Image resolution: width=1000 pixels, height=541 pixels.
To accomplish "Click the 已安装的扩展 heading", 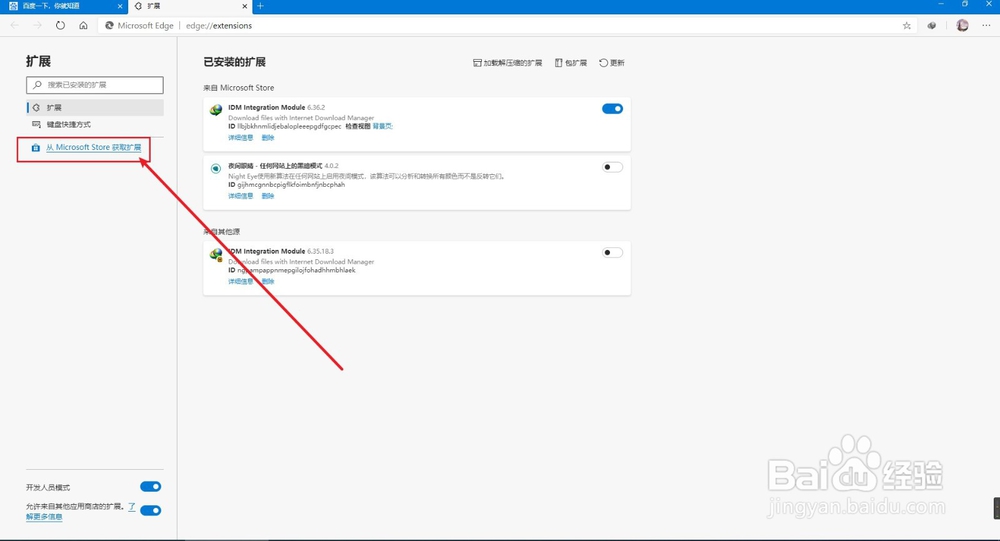I will (234, 62).
